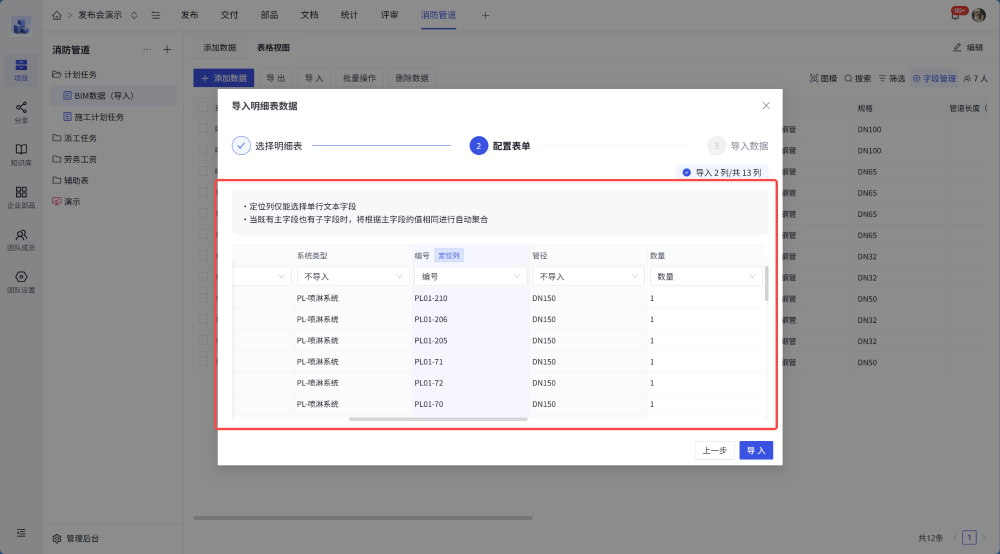Click the plus icon beside 消防管道 panel title
The image size is (1000, 554).
click(167, 49)
